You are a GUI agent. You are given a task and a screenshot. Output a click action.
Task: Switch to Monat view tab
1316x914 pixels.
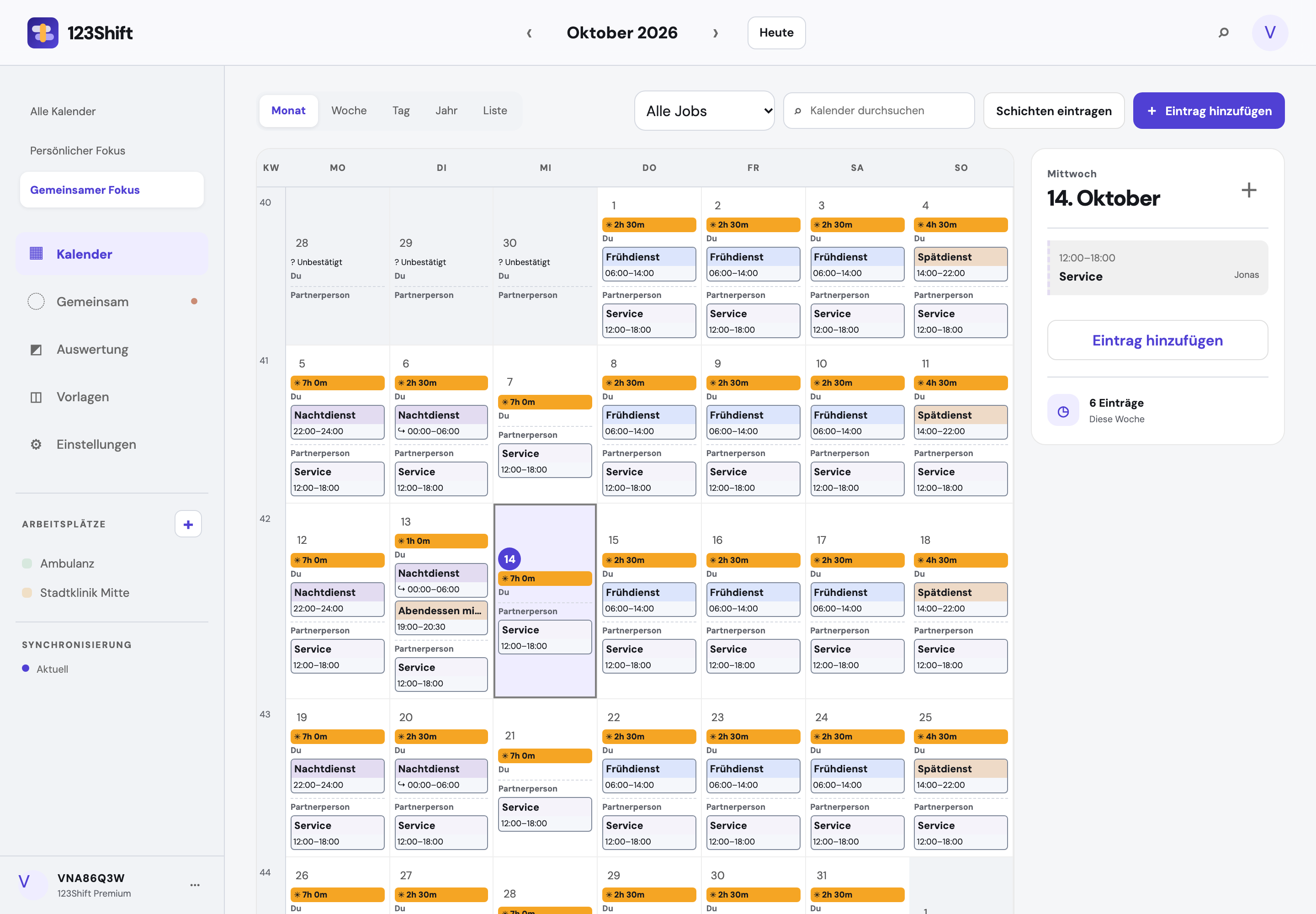pyautogui.click(x=288, y=111)
